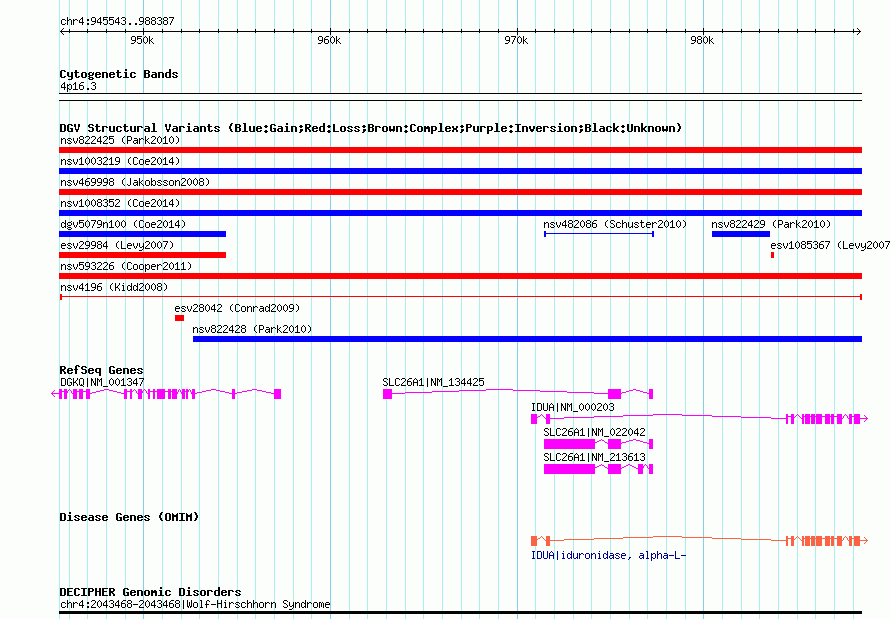Click the nsv822428 (Park2010) text label
This screenshot has height=619, width=890.
click(252, 329)
